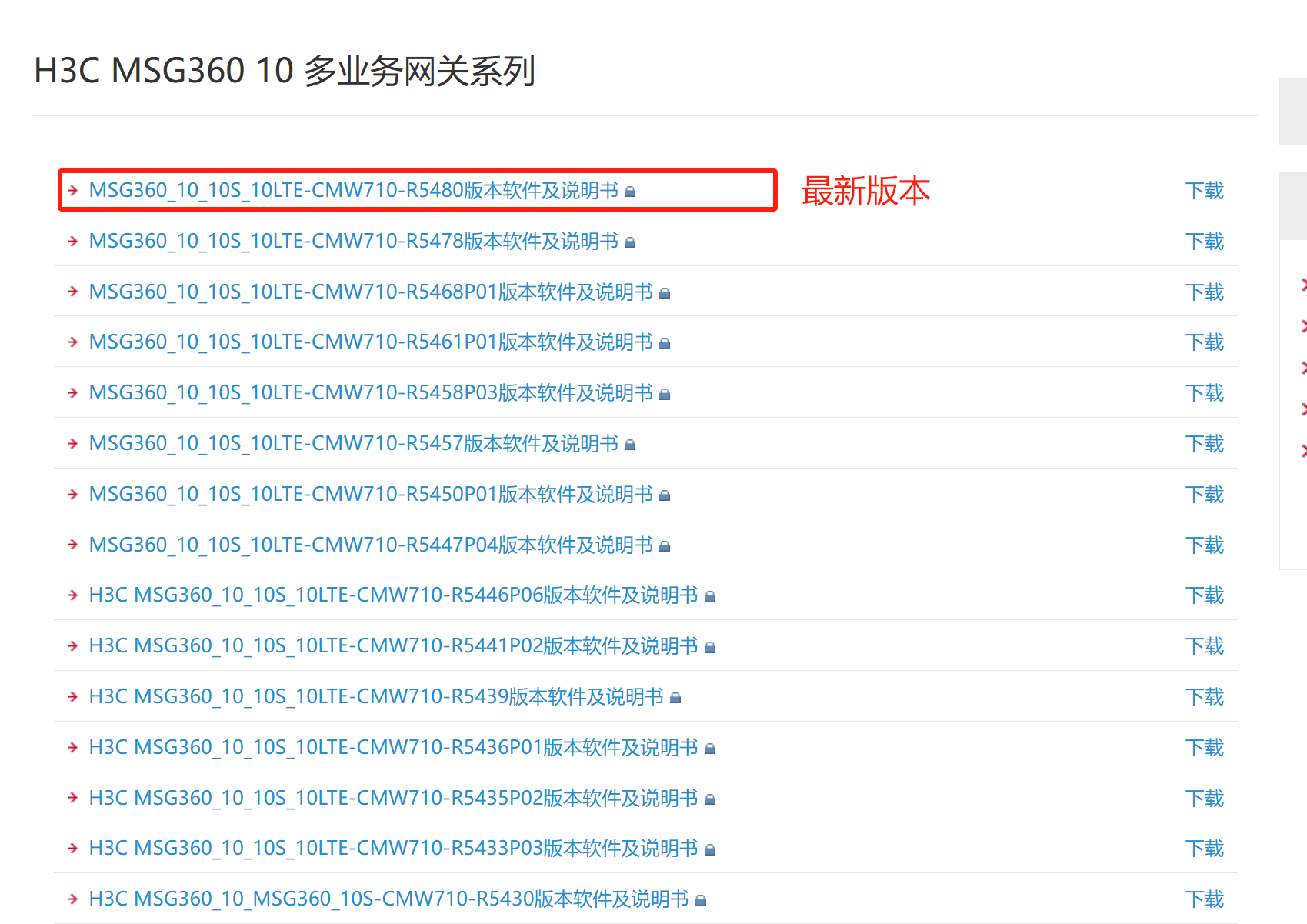Click lock icon next to R5478 version
1307x924 pixels.
[x=630, y=242]
